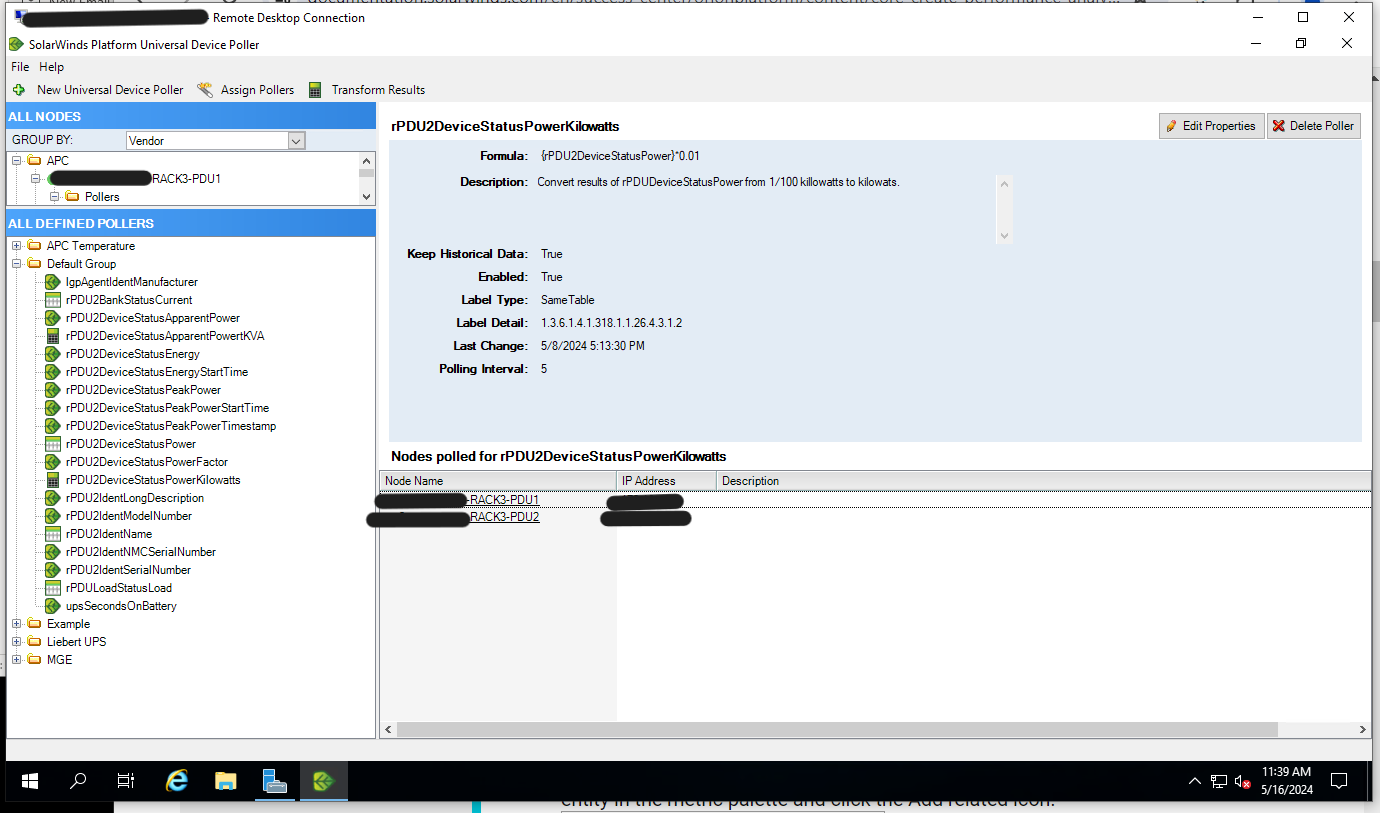Select the RACK3-PDU2 node row in table
Screen dimensions: 1380x813
tap(875, 517)
